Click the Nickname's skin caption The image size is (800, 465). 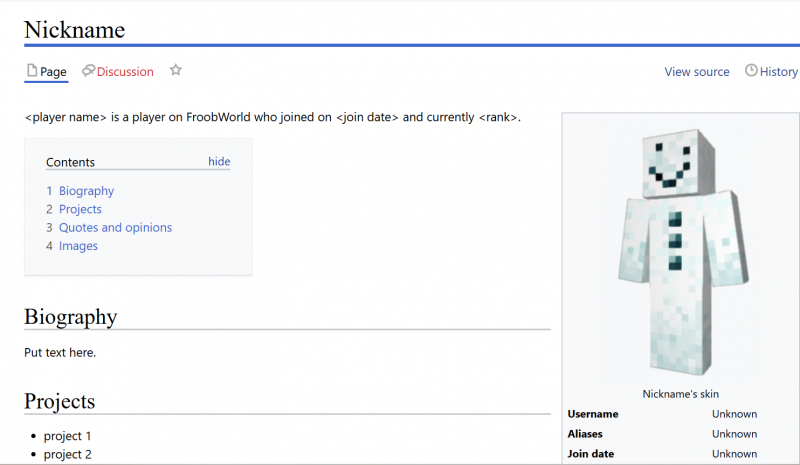[x=681, y=394]
